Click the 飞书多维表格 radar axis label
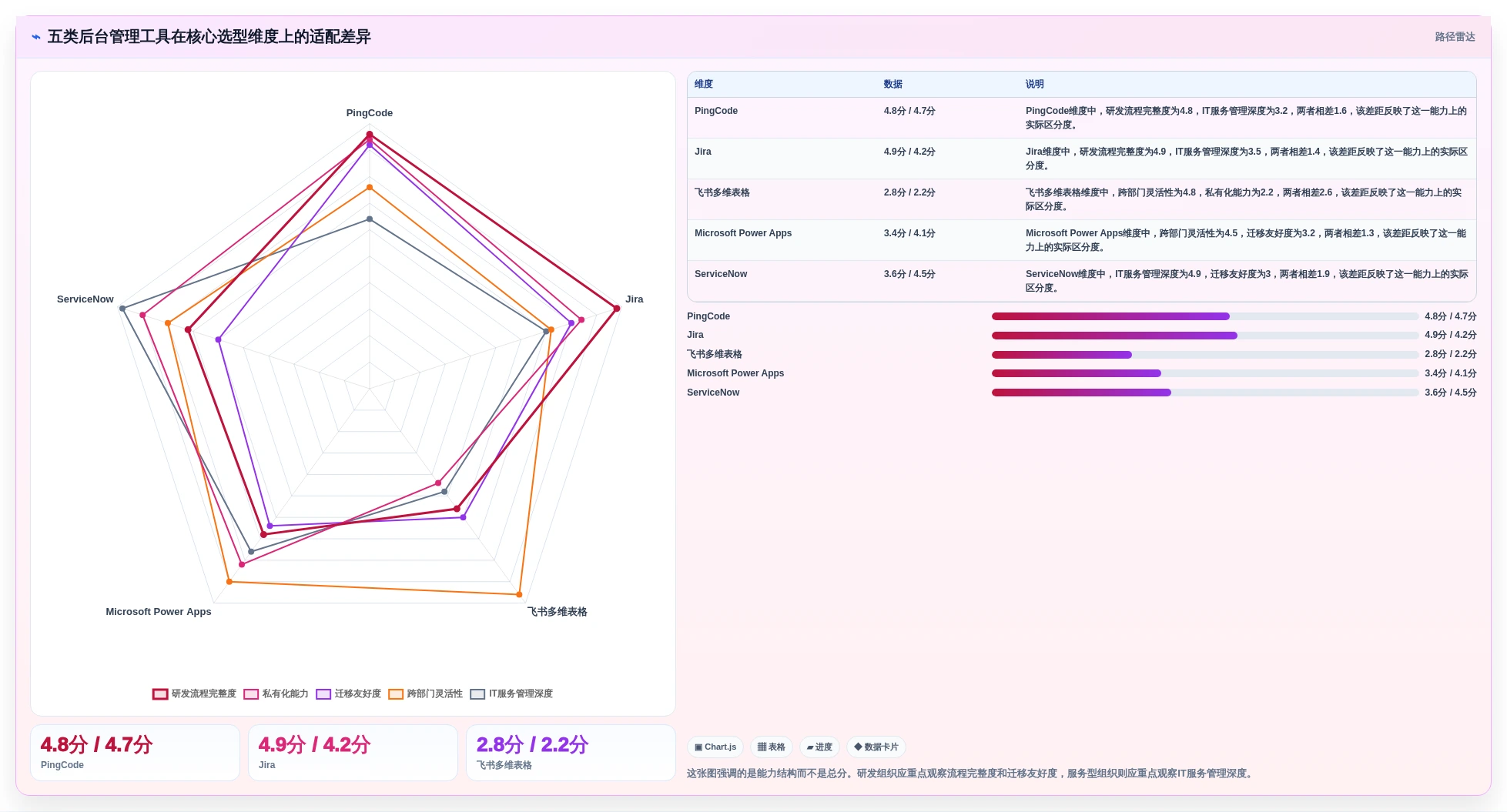1507x812 pixels. [558, 611]
